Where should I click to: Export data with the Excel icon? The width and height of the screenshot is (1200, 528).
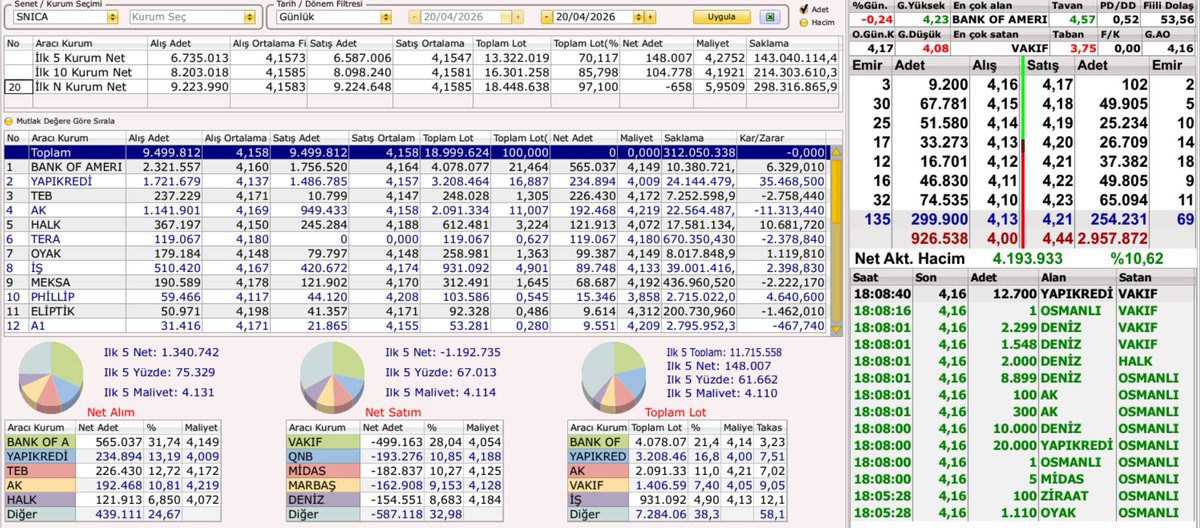[x=770, y=17]
